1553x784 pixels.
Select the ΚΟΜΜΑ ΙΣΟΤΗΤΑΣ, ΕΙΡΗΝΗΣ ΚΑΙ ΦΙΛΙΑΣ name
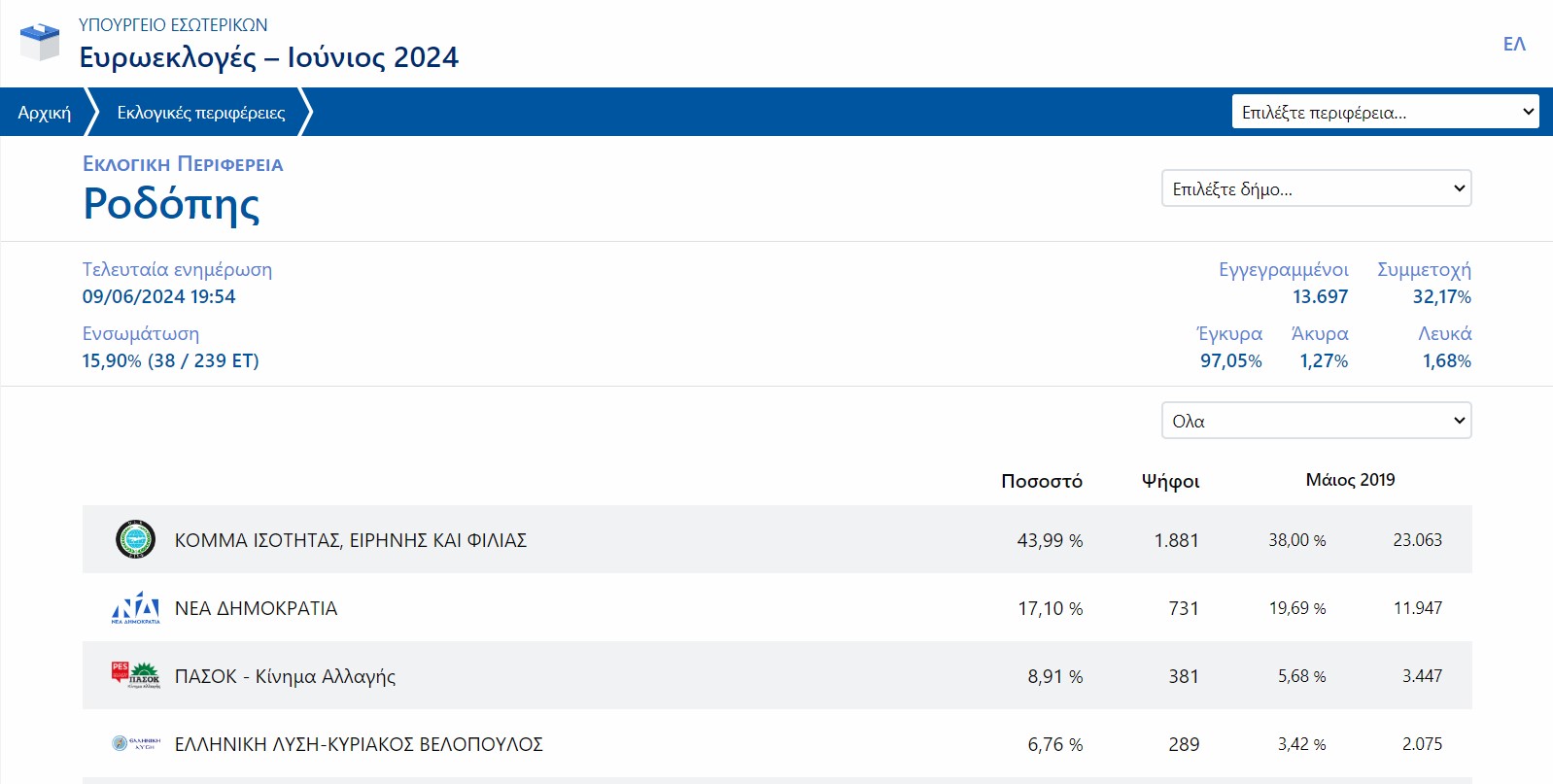point(350,540)
